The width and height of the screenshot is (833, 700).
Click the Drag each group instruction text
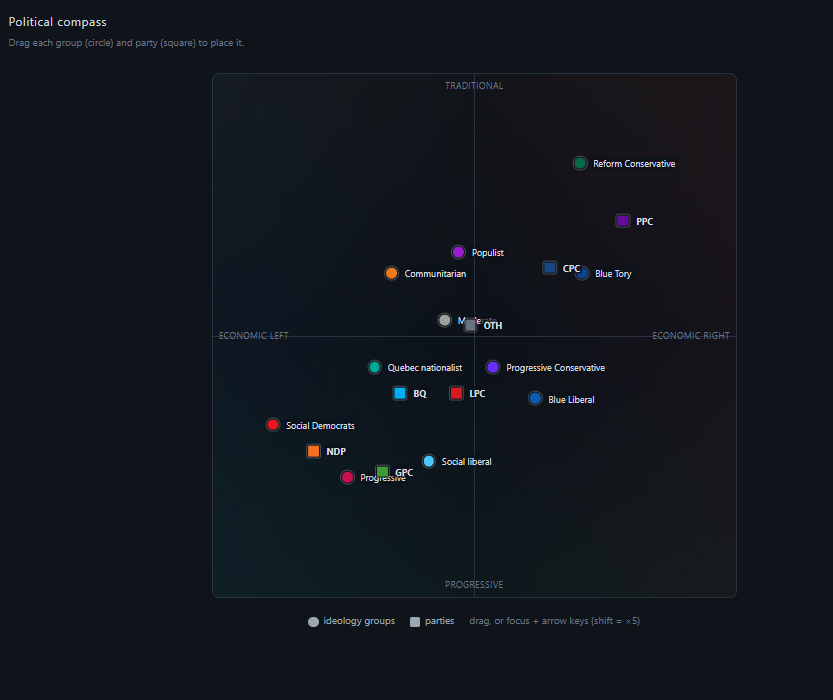(126, 43)
